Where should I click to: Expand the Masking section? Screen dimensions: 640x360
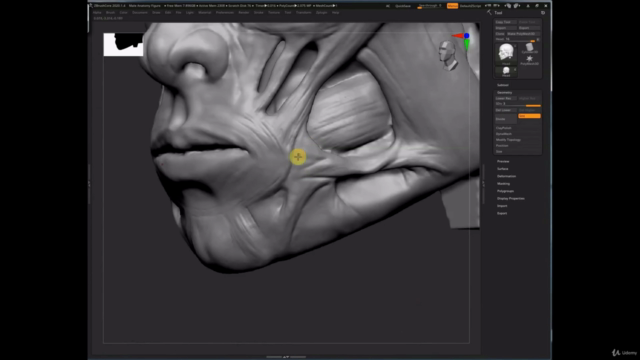click(503, 184)
